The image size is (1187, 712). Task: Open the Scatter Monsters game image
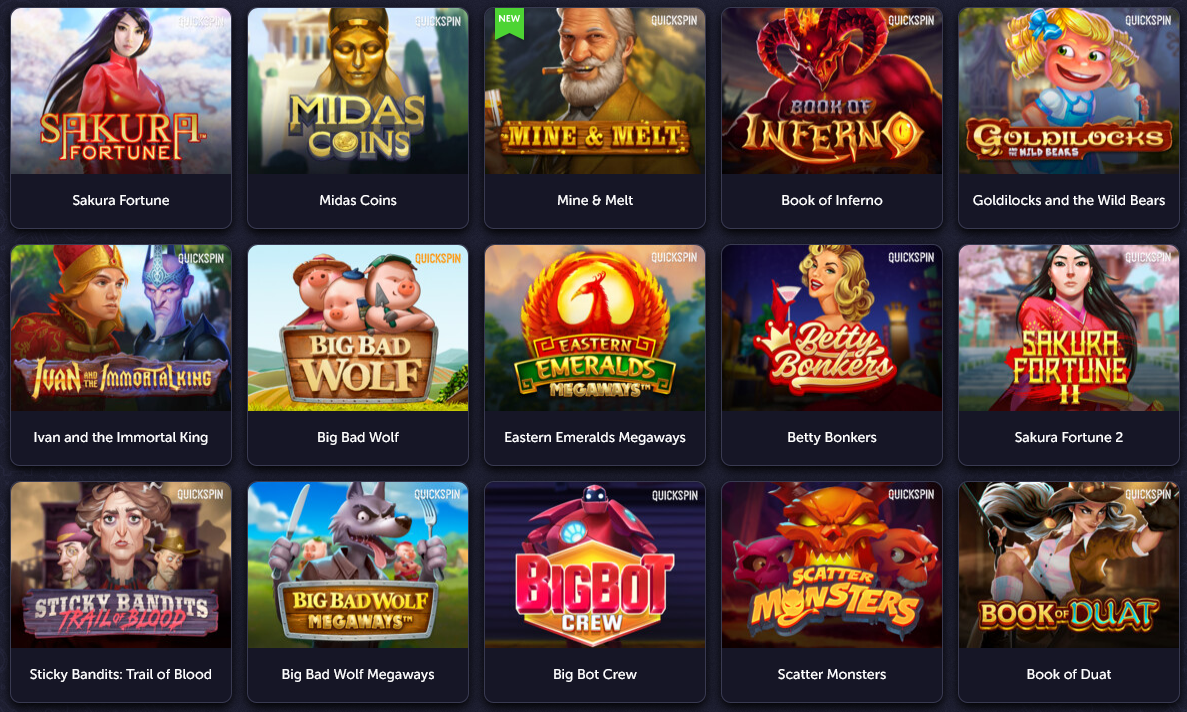(x=831, y=564)
